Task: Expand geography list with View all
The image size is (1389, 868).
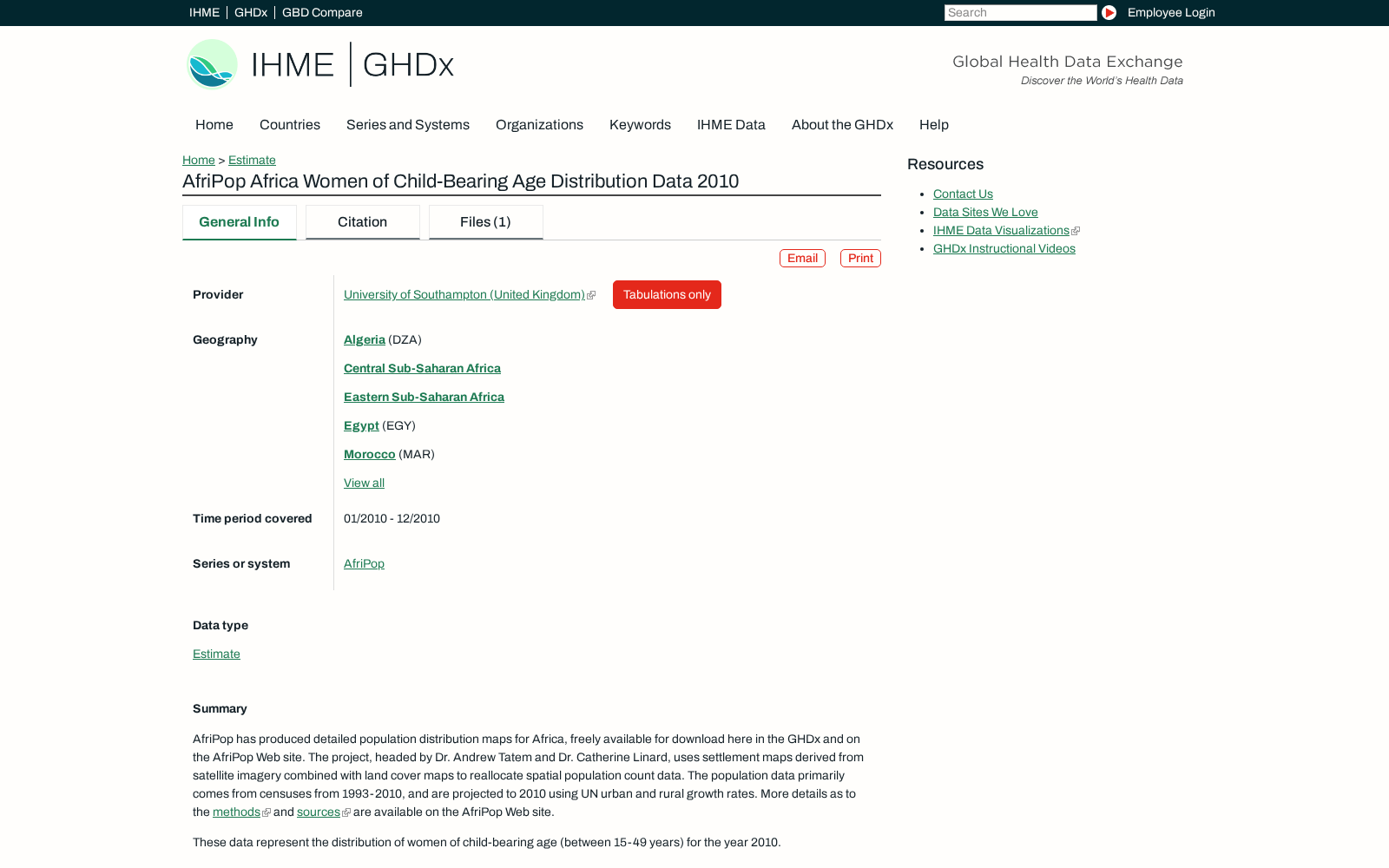Action: 364,483
